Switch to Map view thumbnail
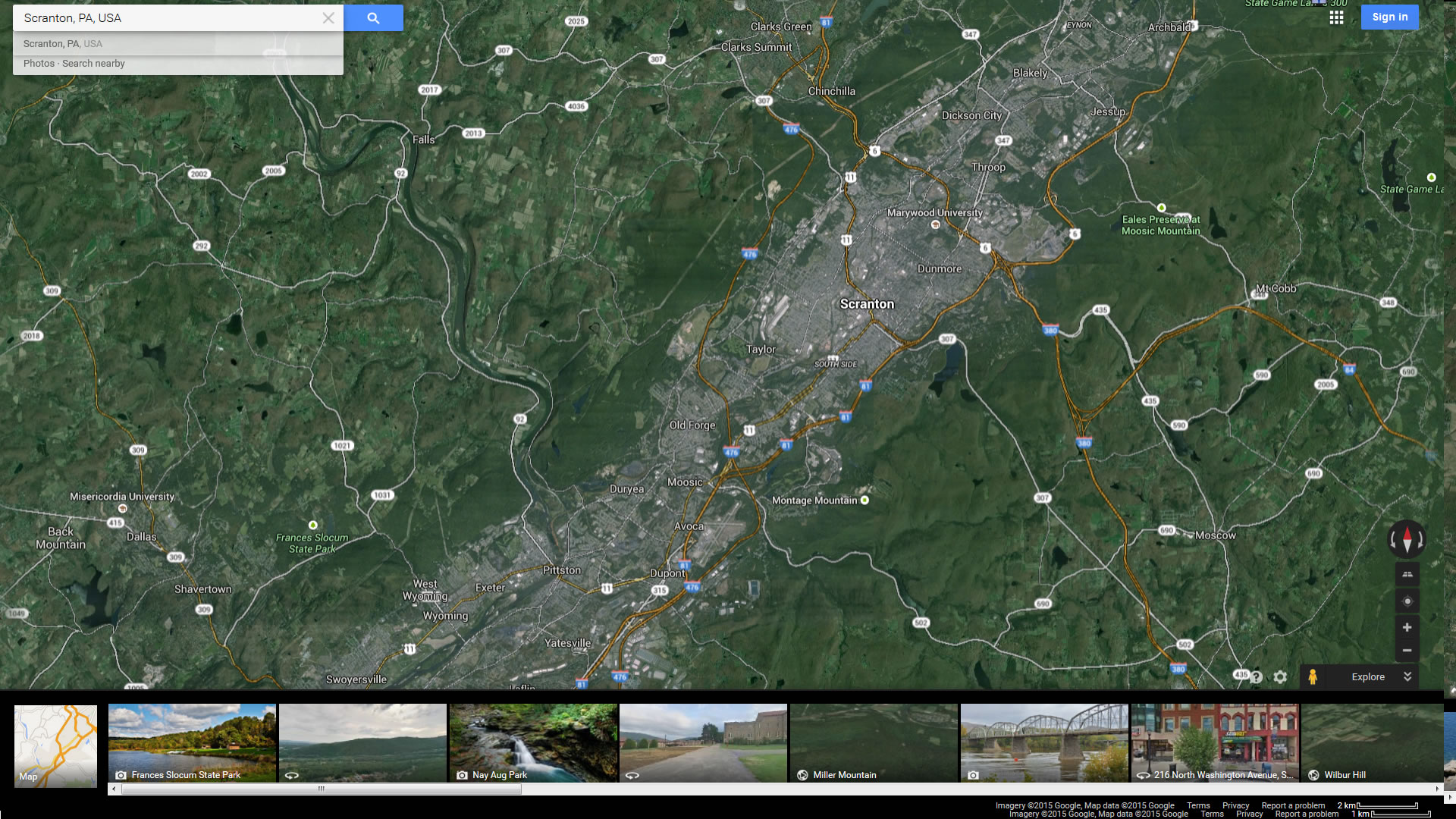This screenshot has width=1456, height=819. pos(55,745)
